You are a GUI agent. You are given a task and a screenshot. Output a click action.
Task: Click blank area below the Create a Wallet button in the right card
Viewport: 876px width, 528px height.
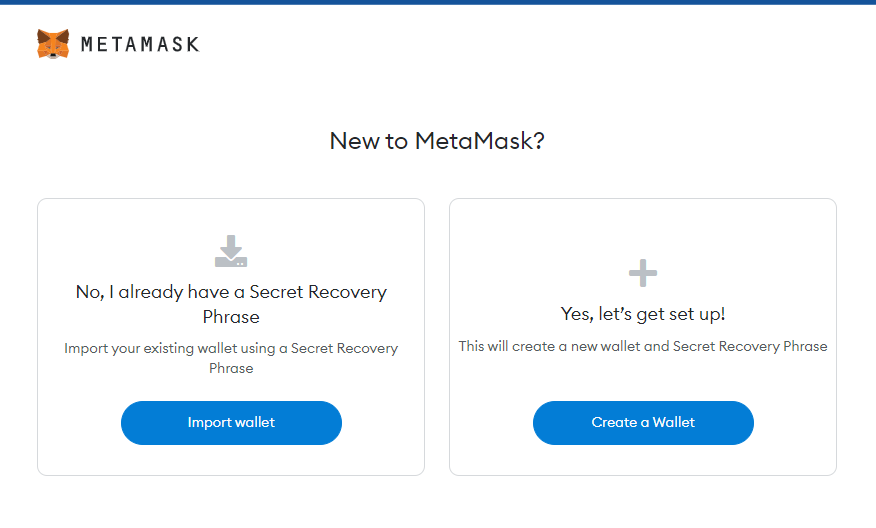[x=643, y=459]
